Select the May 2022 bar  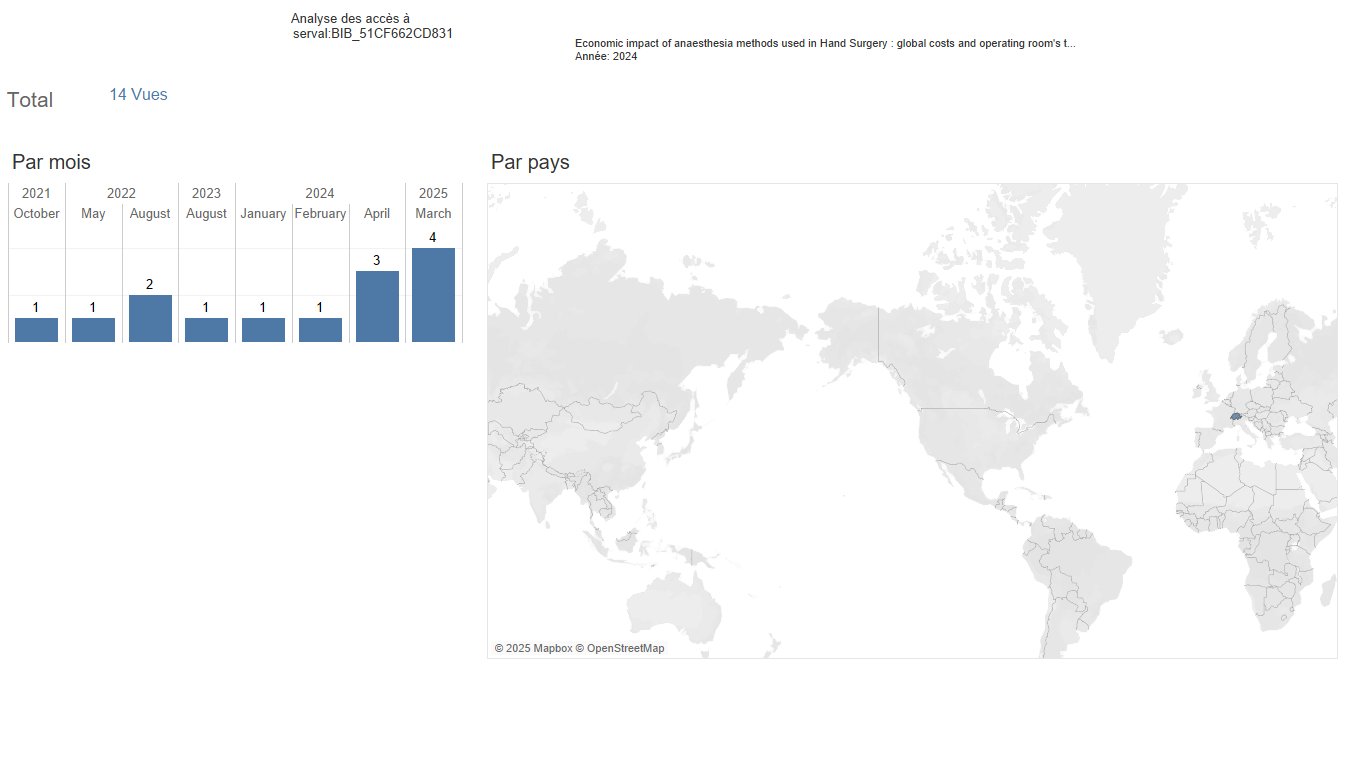click(93, 330)
